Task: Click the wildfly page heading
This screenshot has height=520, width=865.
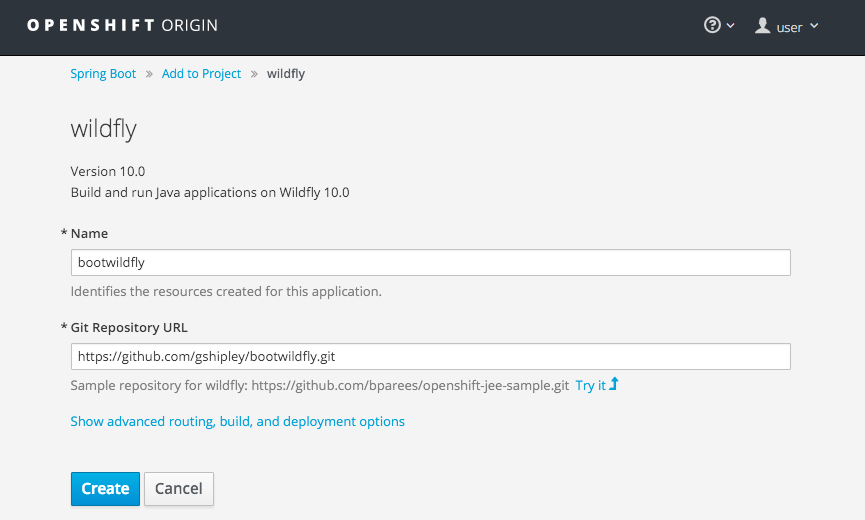Action: 103,129
